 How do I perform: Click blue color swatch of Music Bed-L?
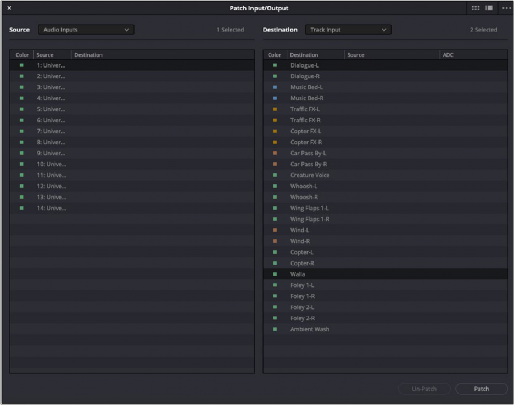click(x=275, y=87)
